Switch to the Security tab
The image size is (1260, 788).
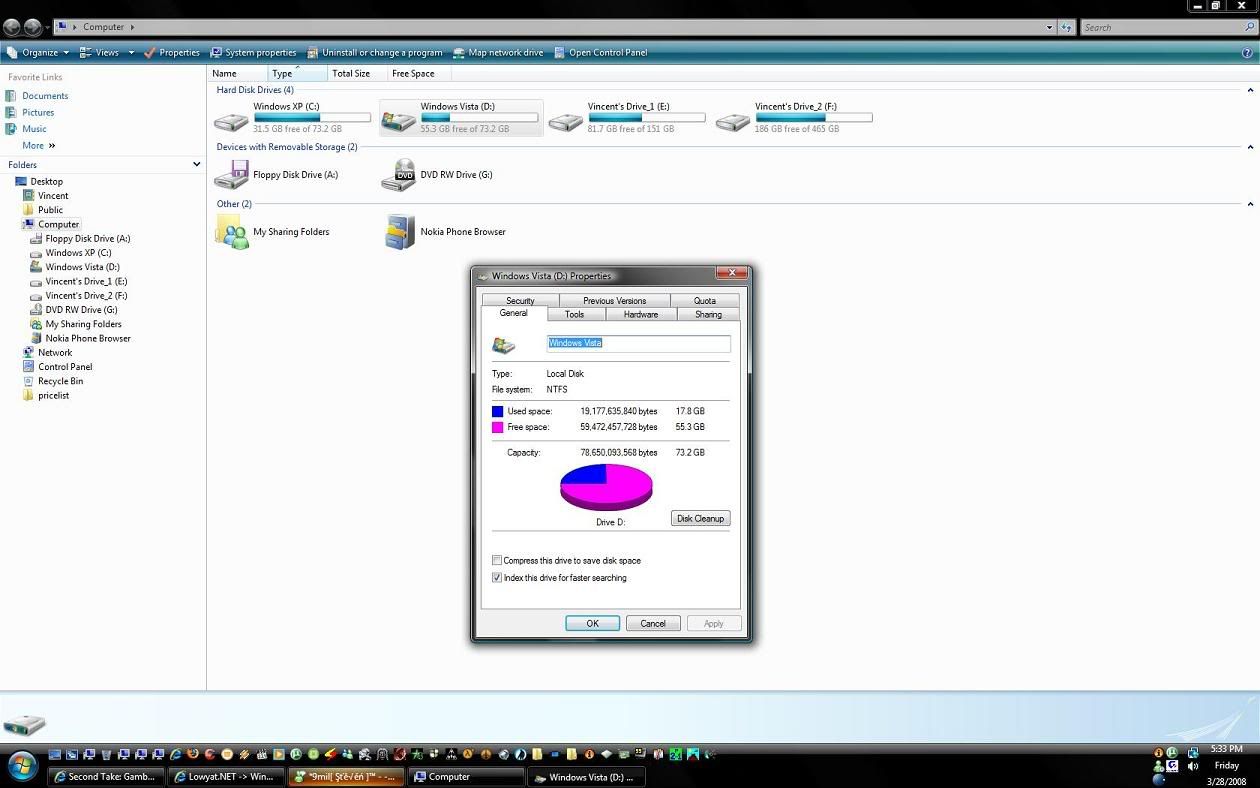pos(520,301)
